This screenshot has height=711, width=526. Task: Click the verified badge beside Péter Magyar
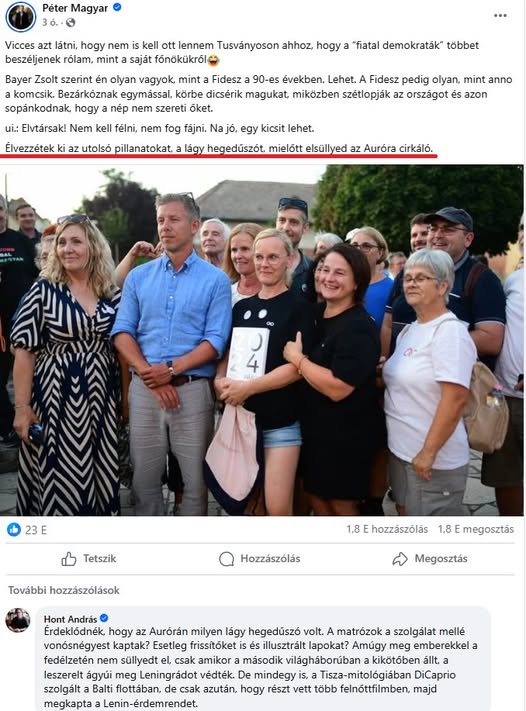117,7
